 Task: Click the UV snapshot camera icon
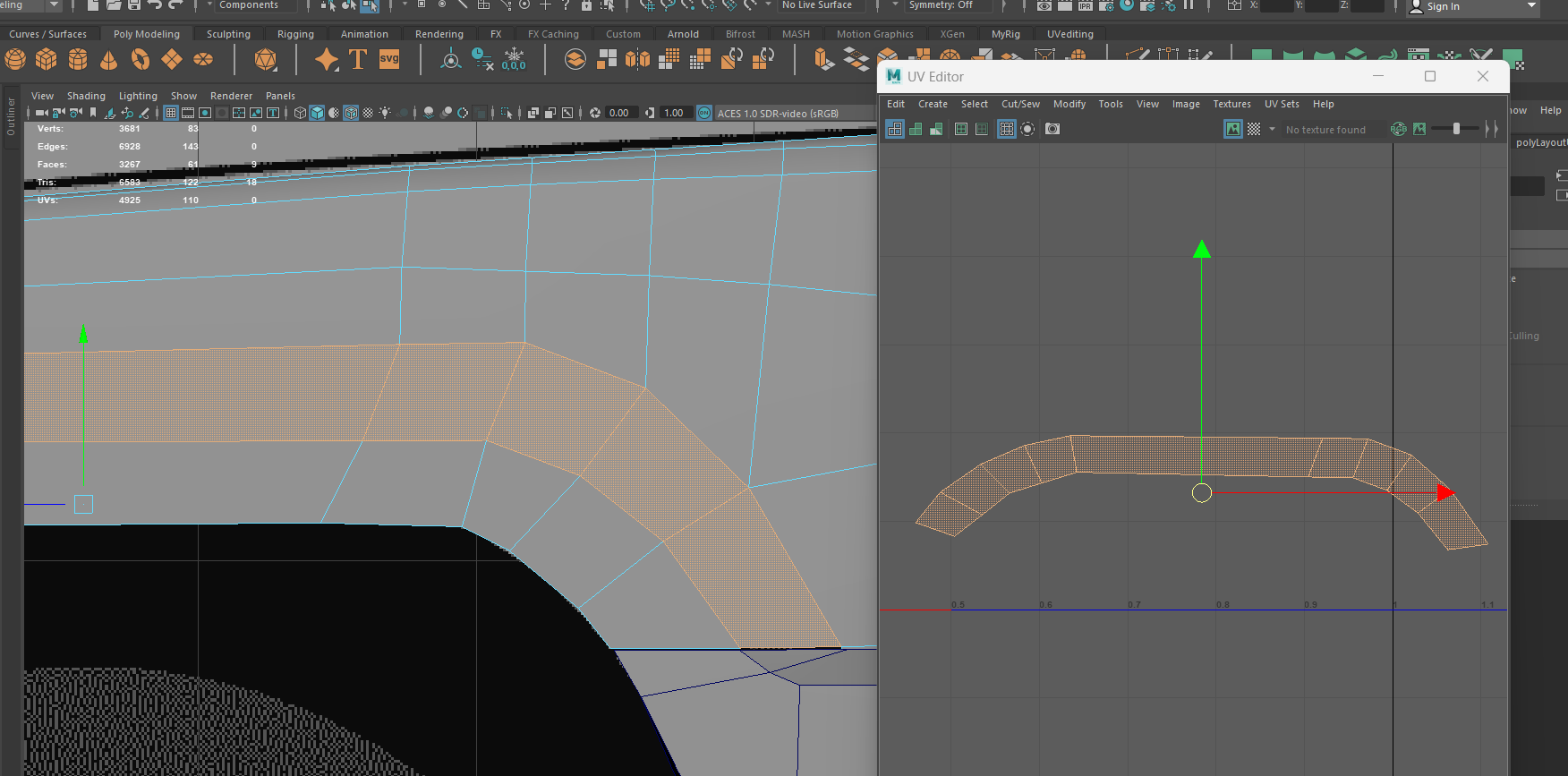pyautogui.click(x=1052, y=129)
